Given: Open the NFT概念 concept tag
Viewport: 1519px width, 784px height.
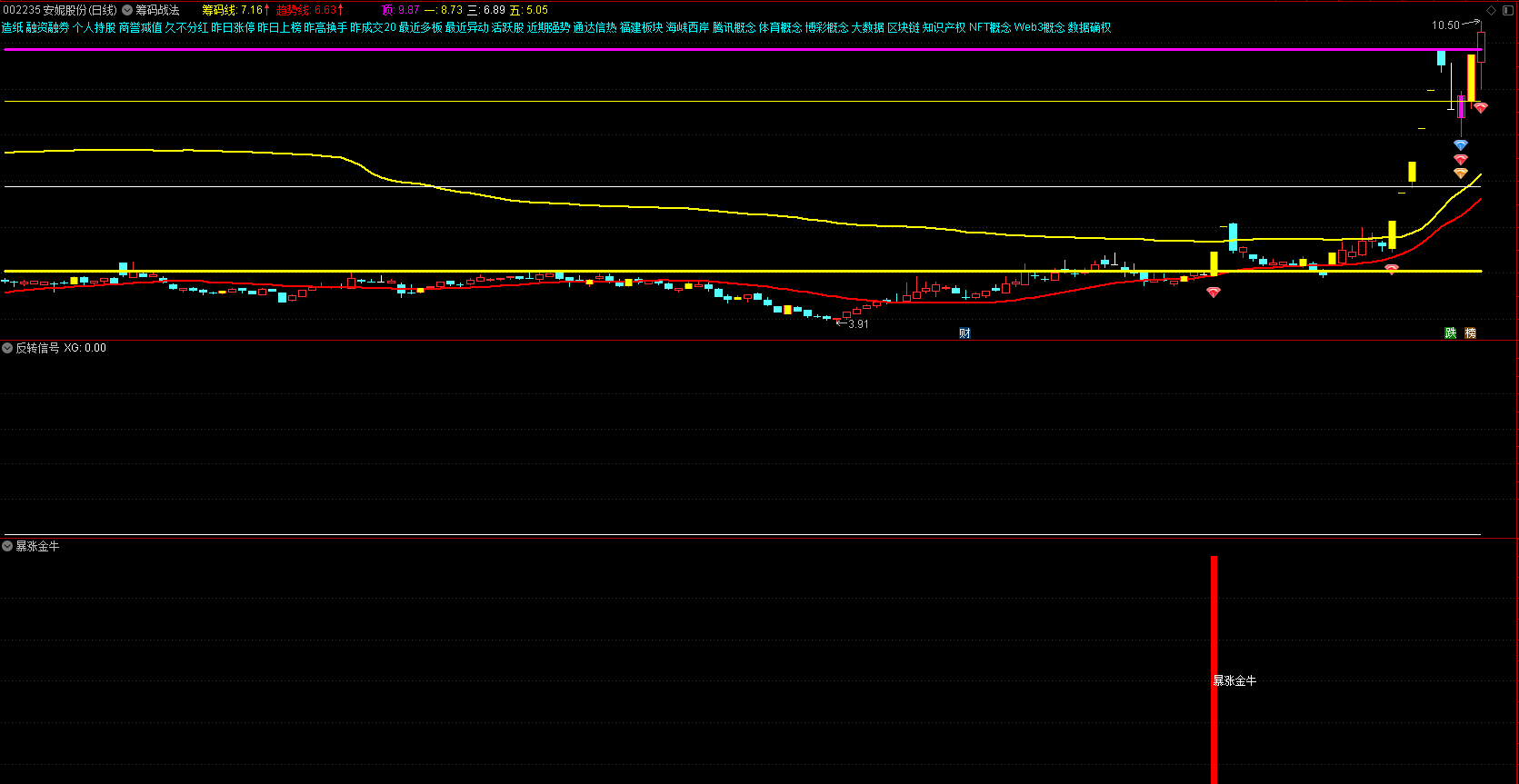Looking at the screenshot, I should pos(990,27).
